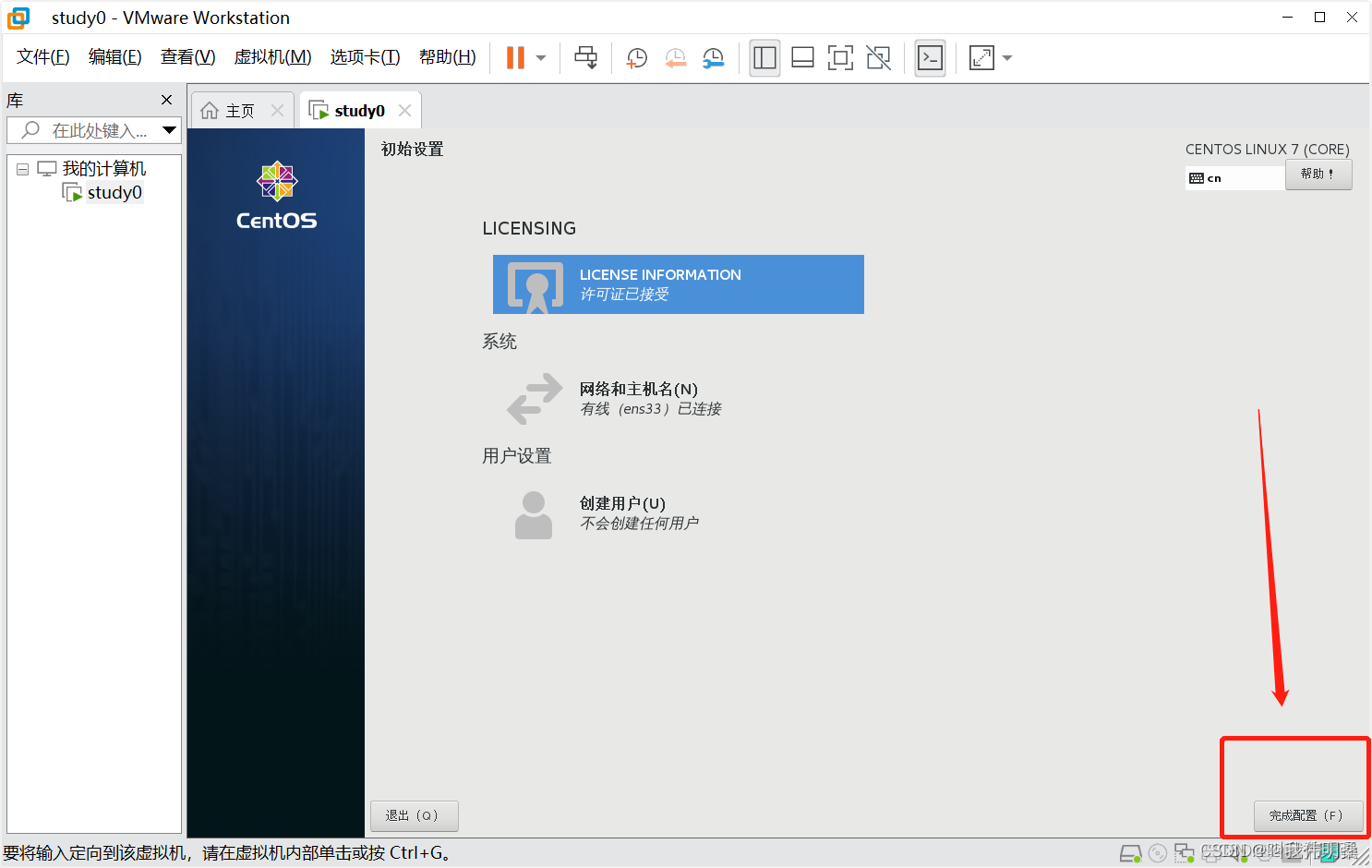Screen dimensions: 1372x868
Task: Click the user silhouette icon
Action: point(534,515)
